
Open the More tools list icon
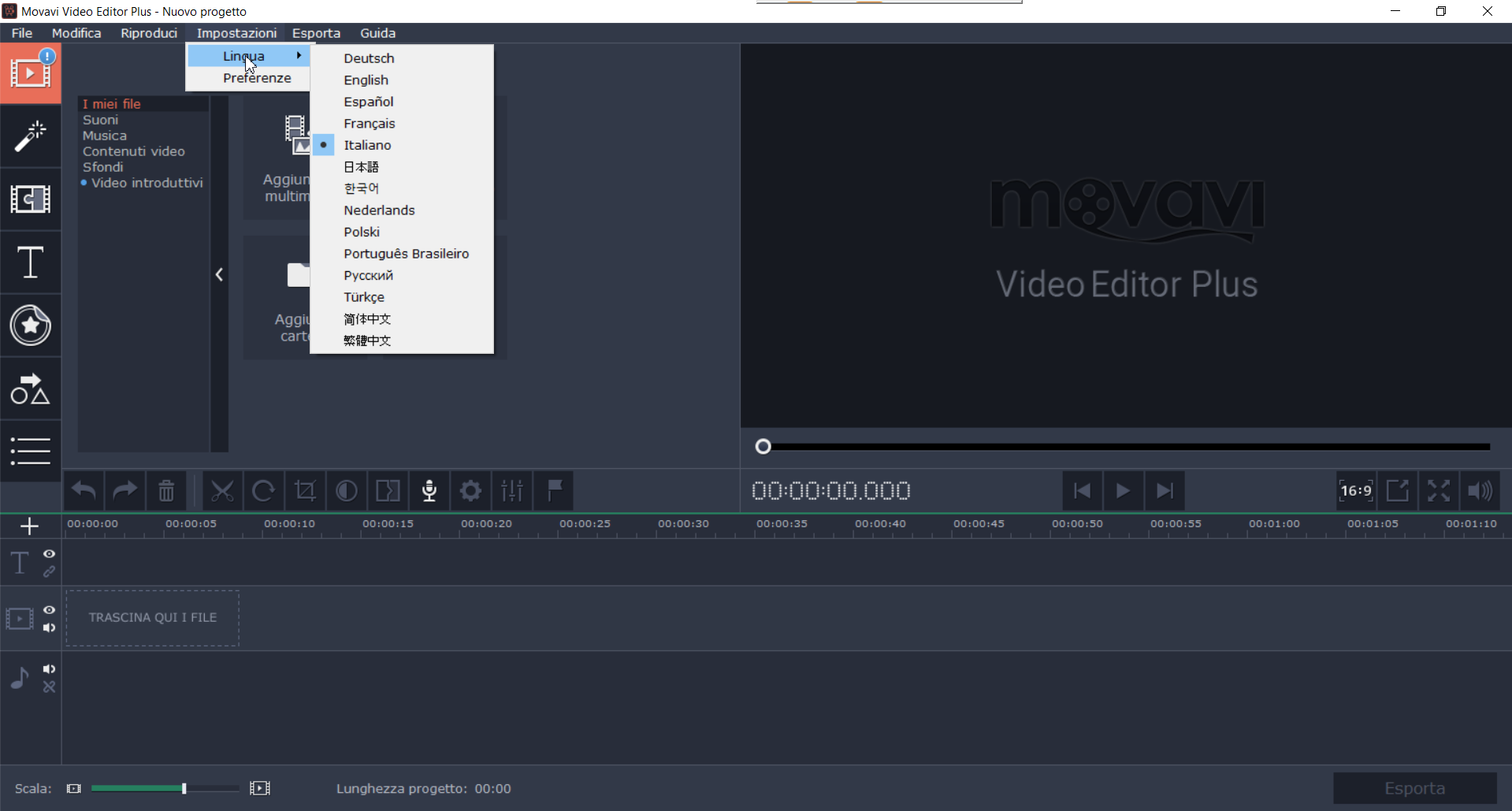pyautogui.click(x=30, y=451)
